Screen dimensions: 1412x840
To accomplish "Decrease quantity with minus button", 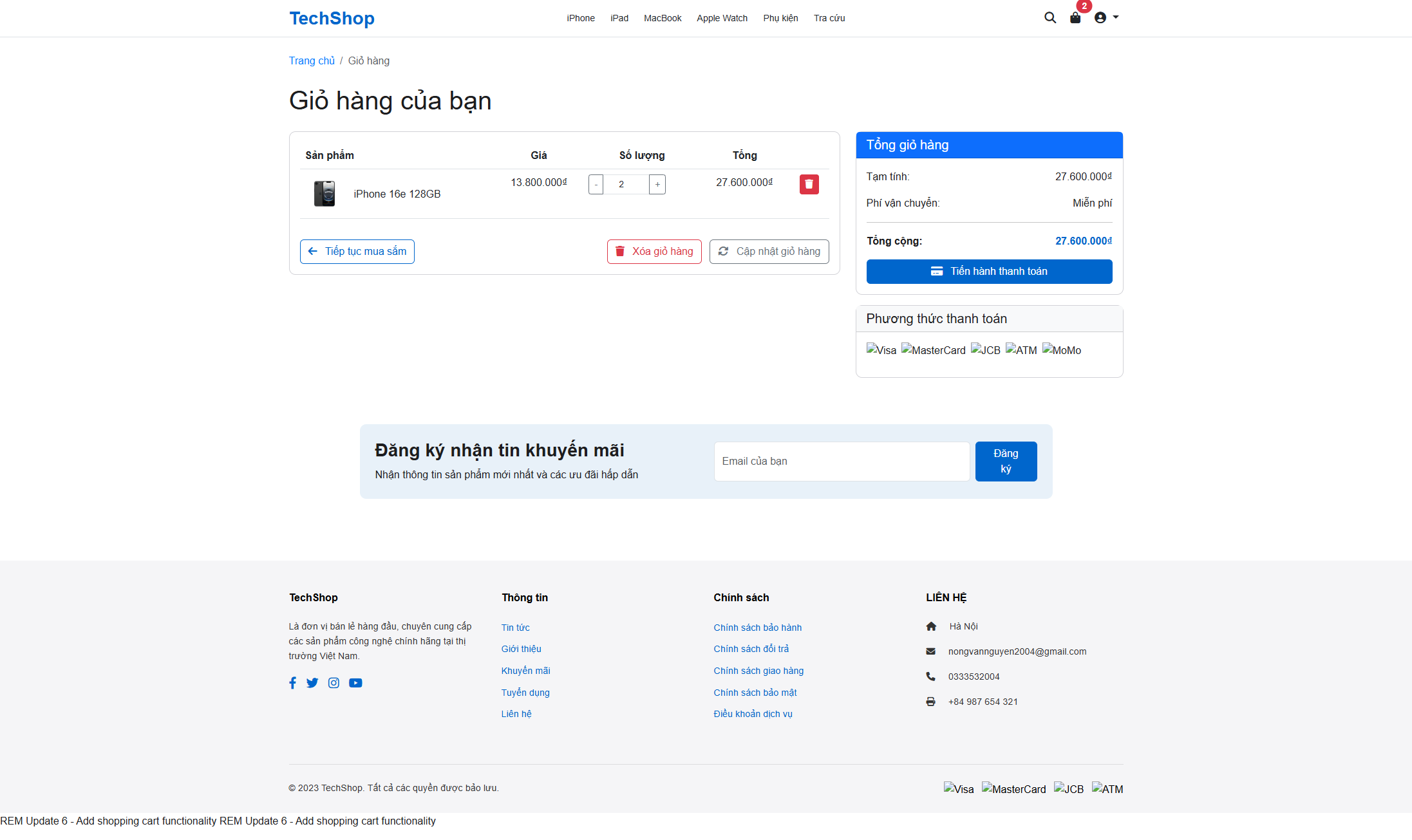I will 596,184.
